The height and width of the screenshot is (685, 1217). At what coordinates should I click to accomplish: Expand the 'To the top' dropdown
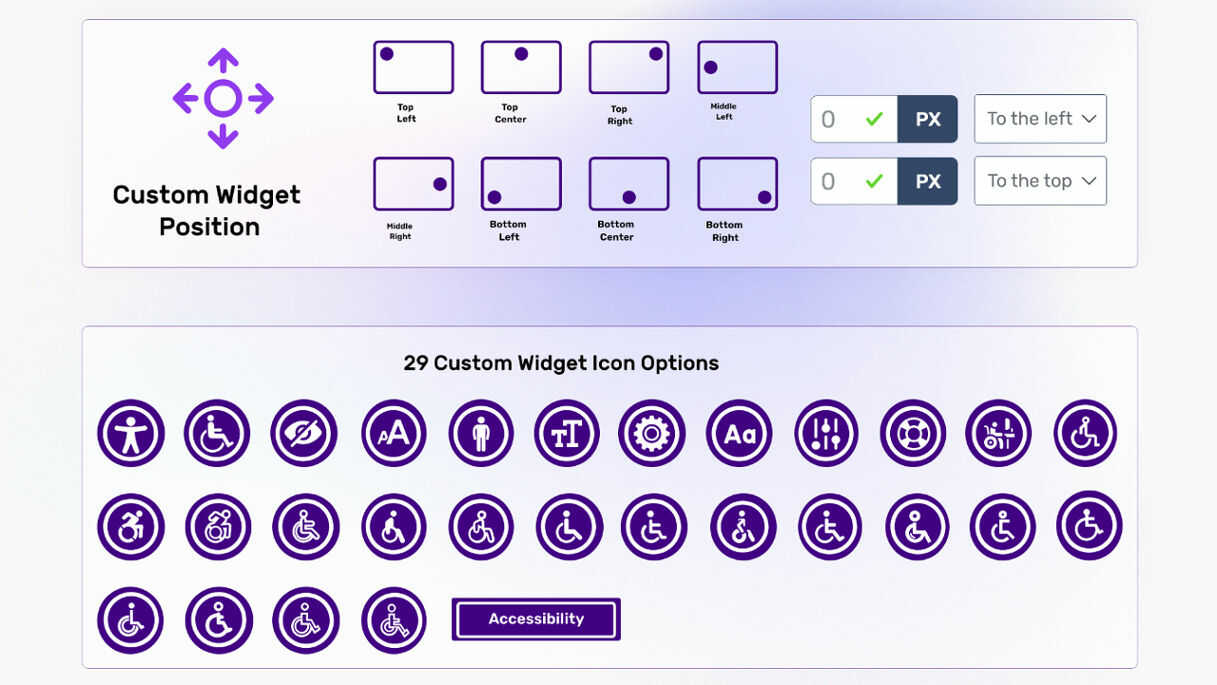(1040, 181)
